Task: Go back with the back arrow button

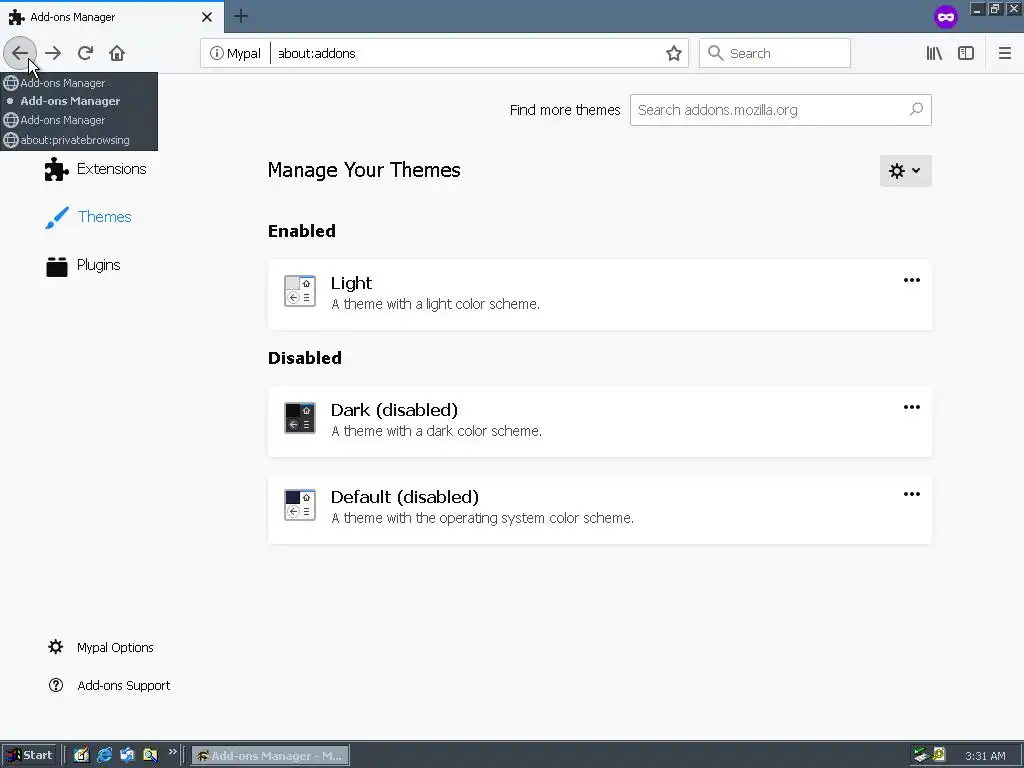Action: pos(20,53)
